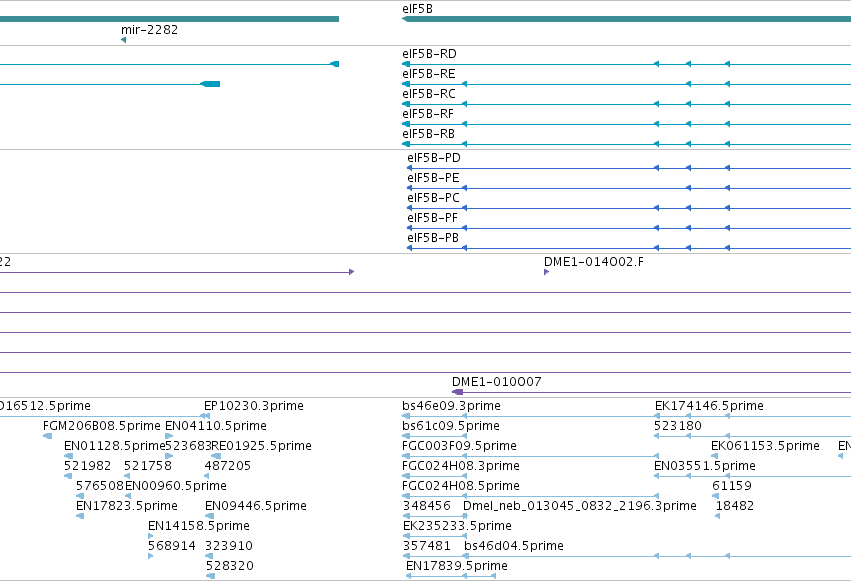851x581 pixels.
Task: Select the 568914 alignment label
Action: point(172,546)
